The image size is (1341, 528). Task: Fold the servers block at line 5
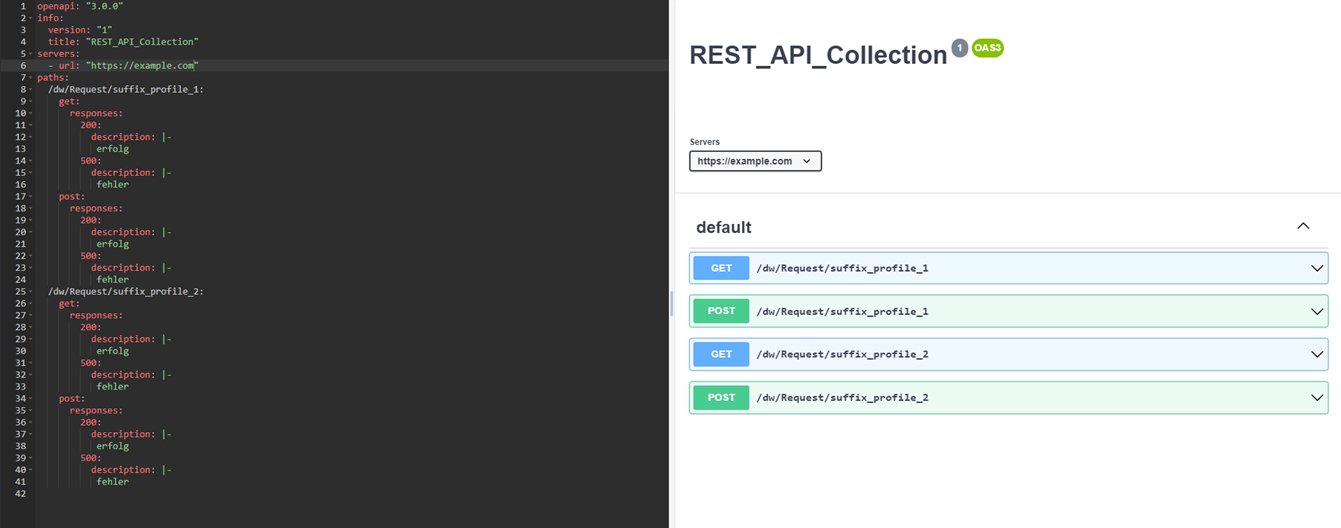pos(31,54)
